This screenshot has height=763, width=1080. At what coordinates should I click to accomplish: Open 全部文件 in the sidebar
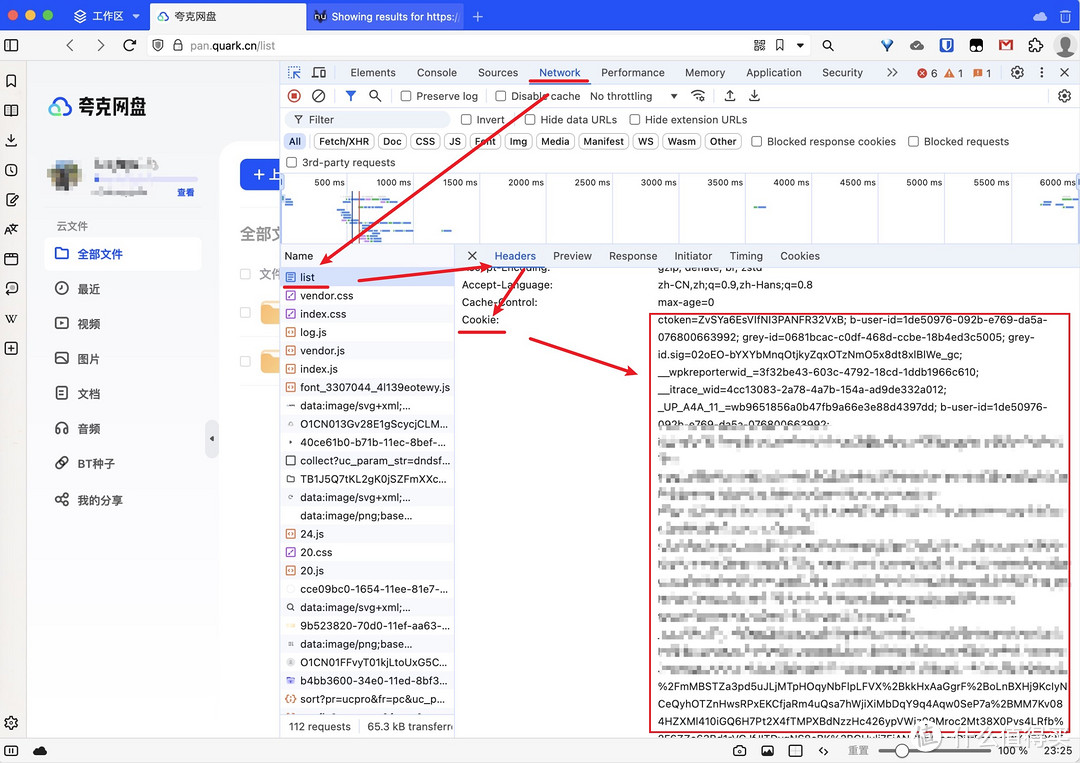click(100, 254)
